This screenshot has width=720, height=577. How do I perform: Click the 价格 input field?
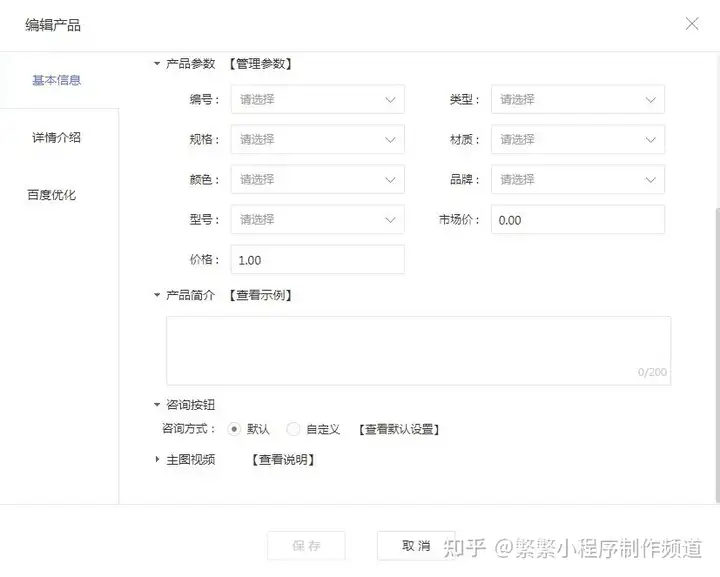(x=317, y=259)
